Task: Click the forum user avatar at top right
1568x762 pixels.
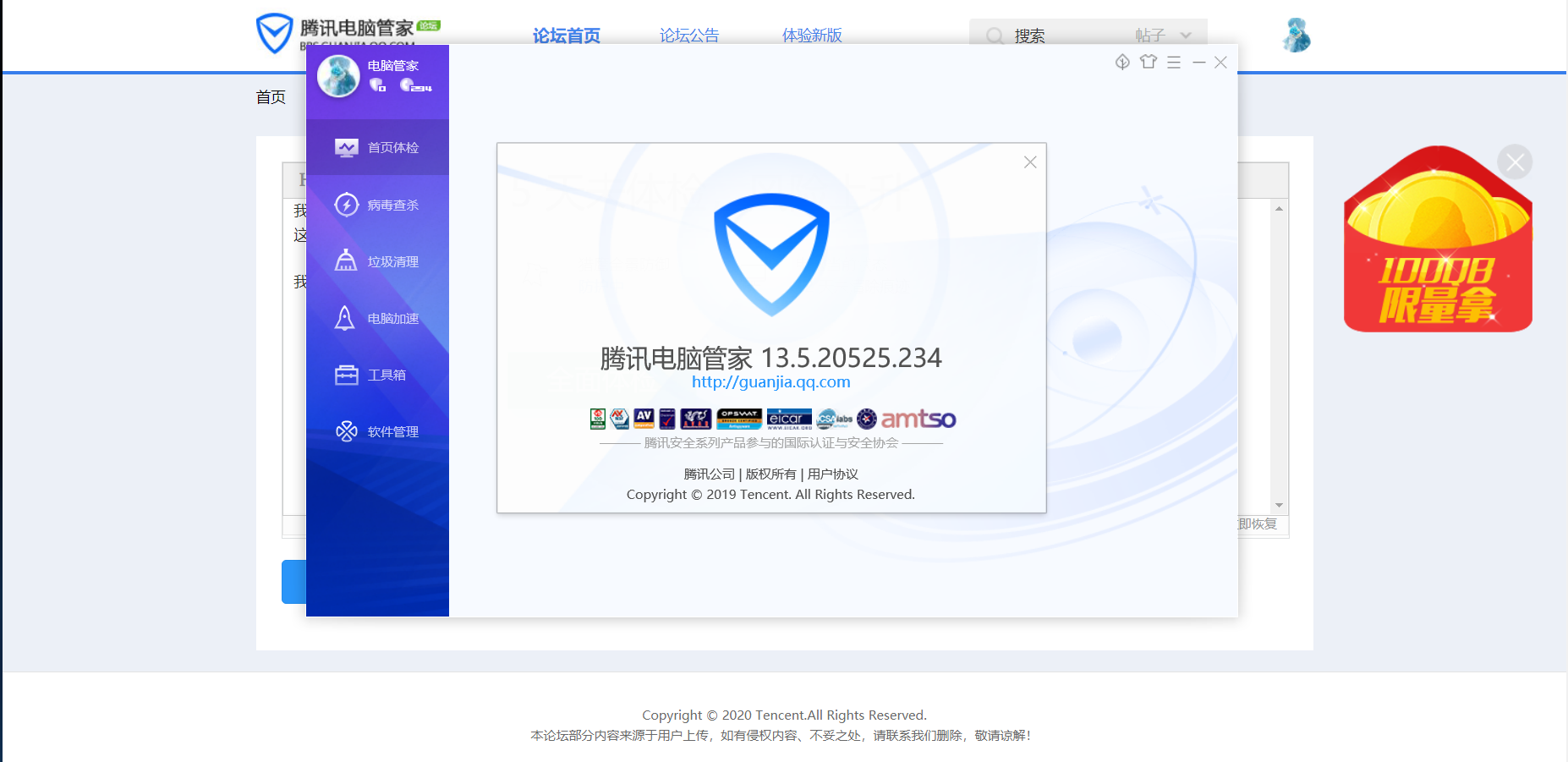Action: click(x=1296, y=35)
